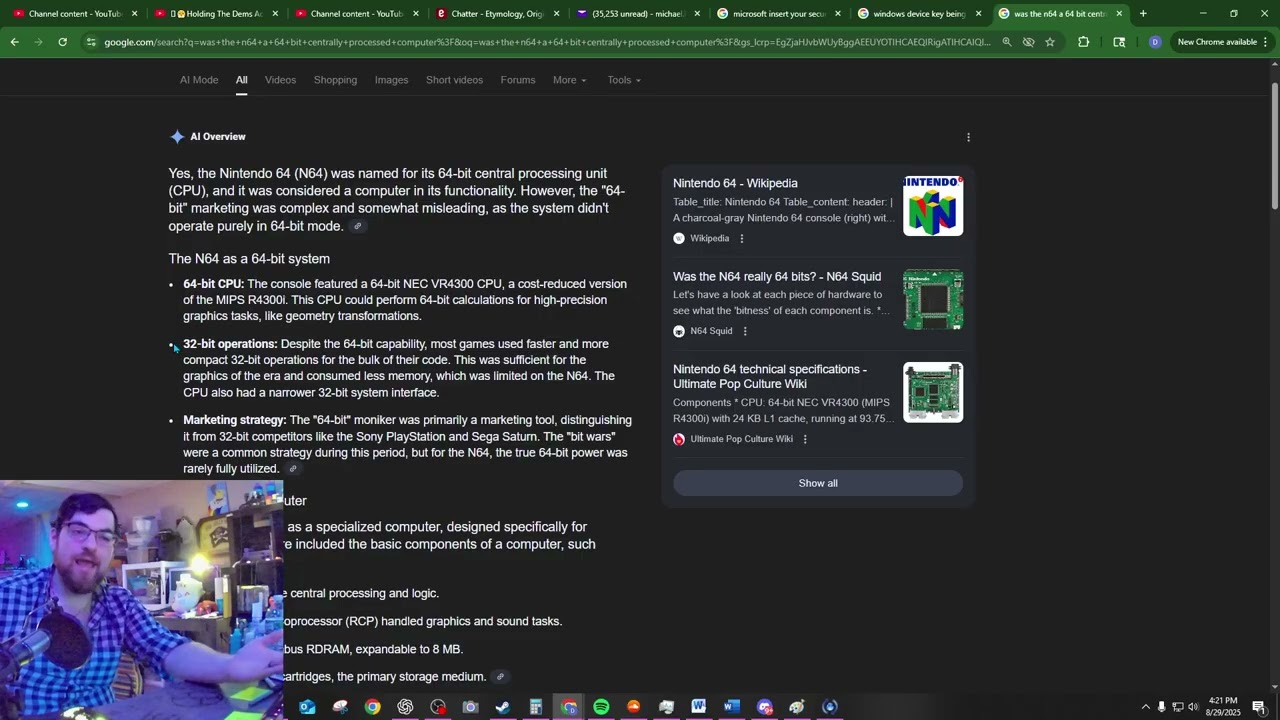This screenshot has width=1280, height=720.
Task: Open the Chrome side panel icon
Action: [1119, 42]
